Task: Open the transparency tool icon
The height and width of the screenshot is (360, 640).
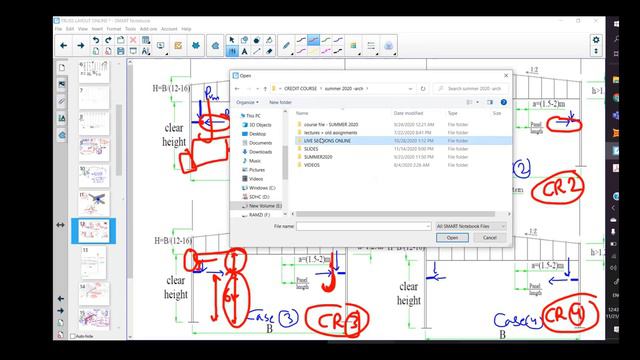Action: click(x=388, y=46)
